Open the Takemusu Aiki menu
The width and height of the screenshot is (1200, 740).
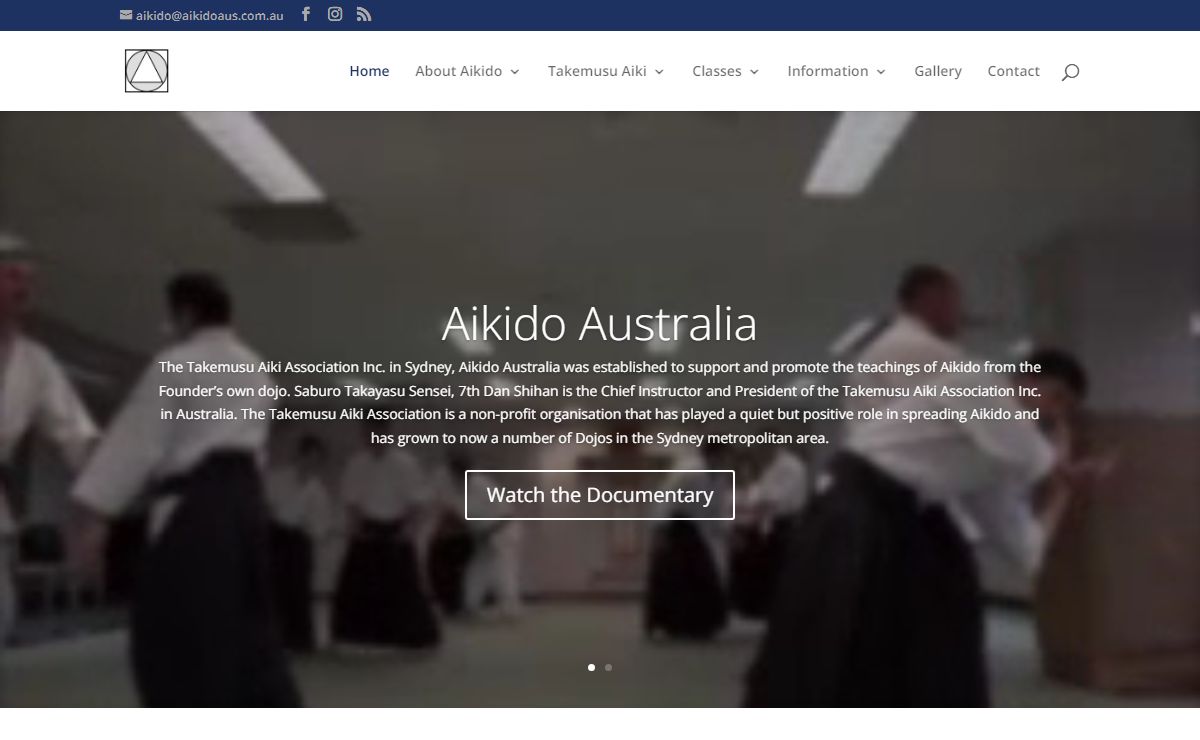click(597, 71)
